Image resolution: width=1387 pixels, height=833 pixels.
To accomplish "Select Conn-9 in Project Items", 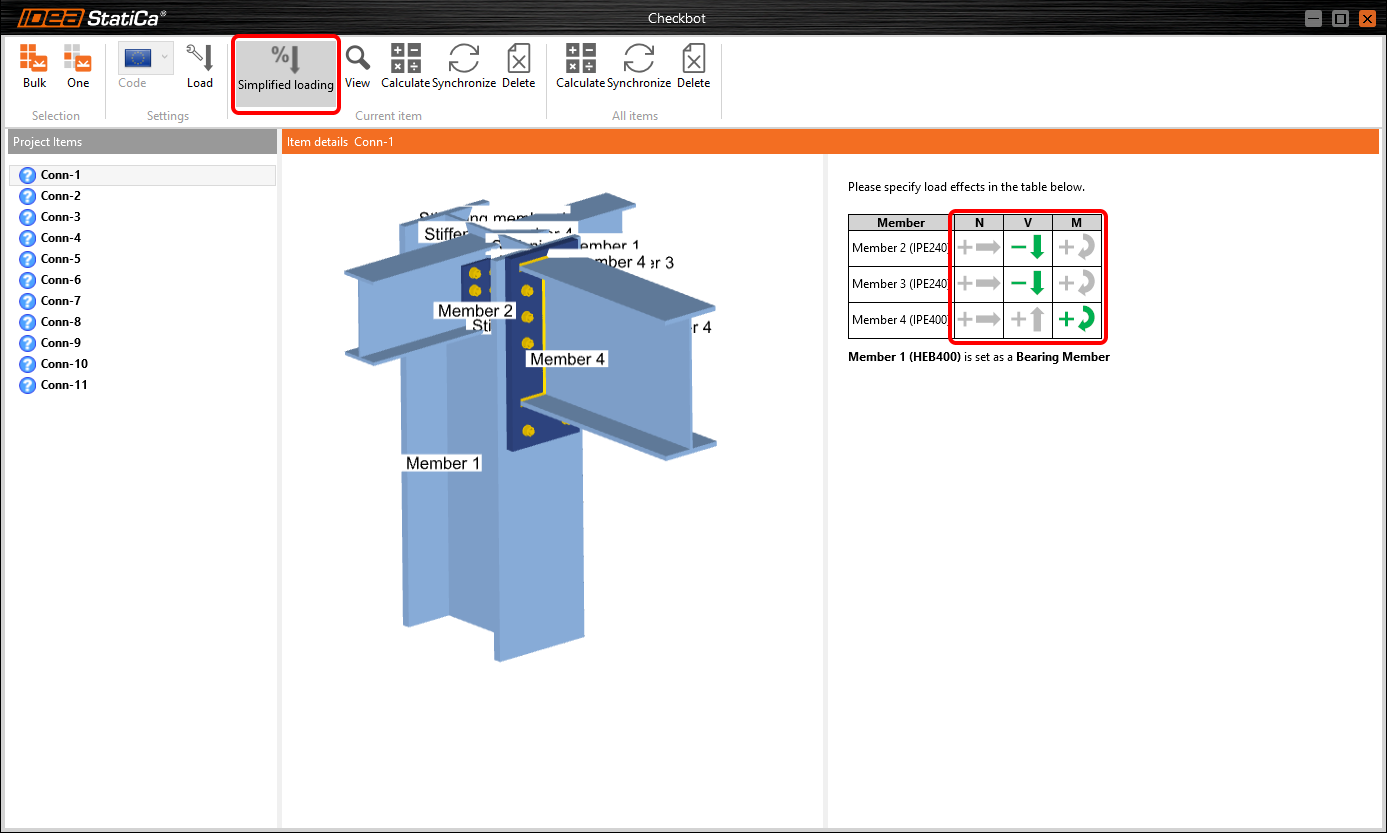I will point(142,343).
